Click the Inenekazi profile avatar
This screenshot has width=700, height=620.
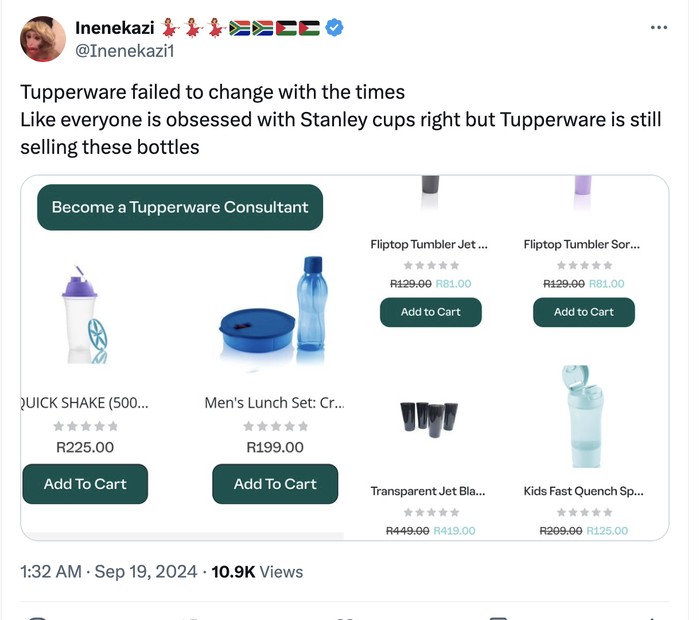(x=43, y=39)
